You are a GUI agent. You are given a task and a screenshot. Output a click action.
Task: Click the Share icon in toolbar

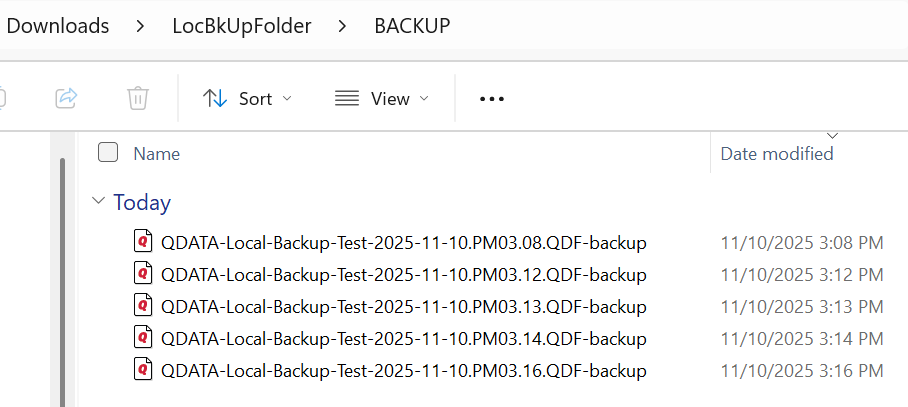coord(67,98)
